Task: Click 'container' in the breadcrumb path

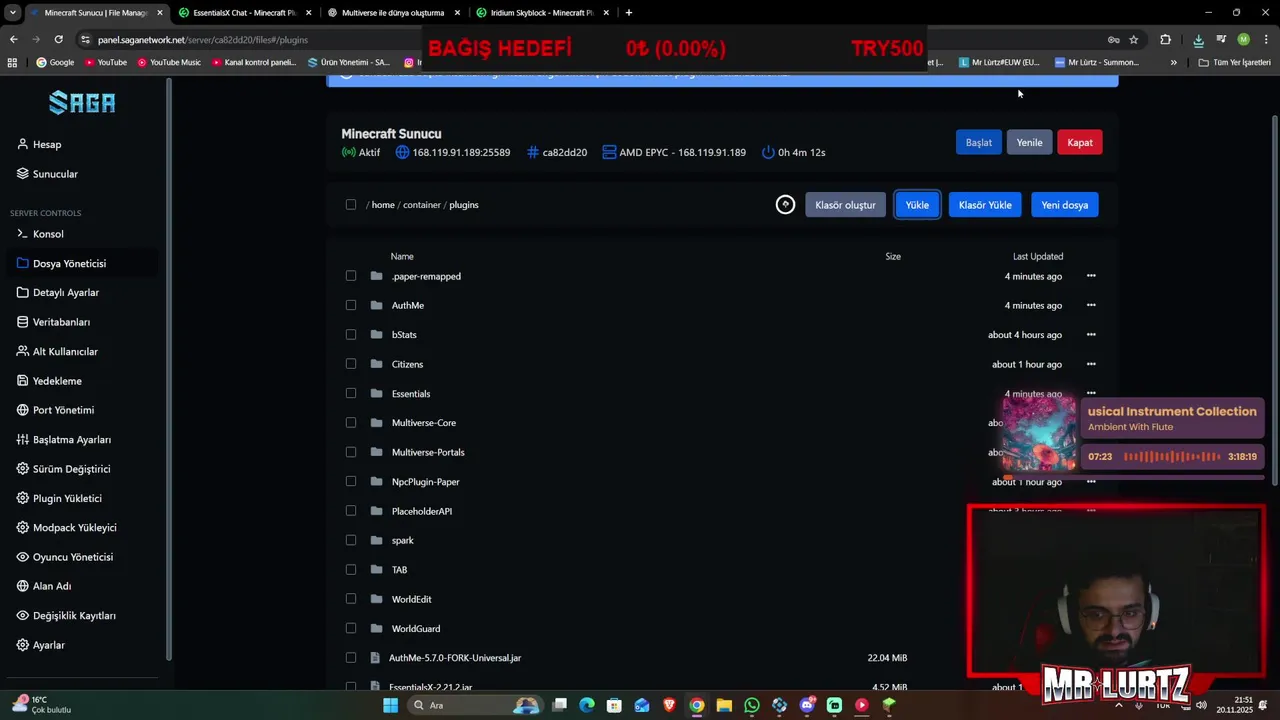Action: 422,205
